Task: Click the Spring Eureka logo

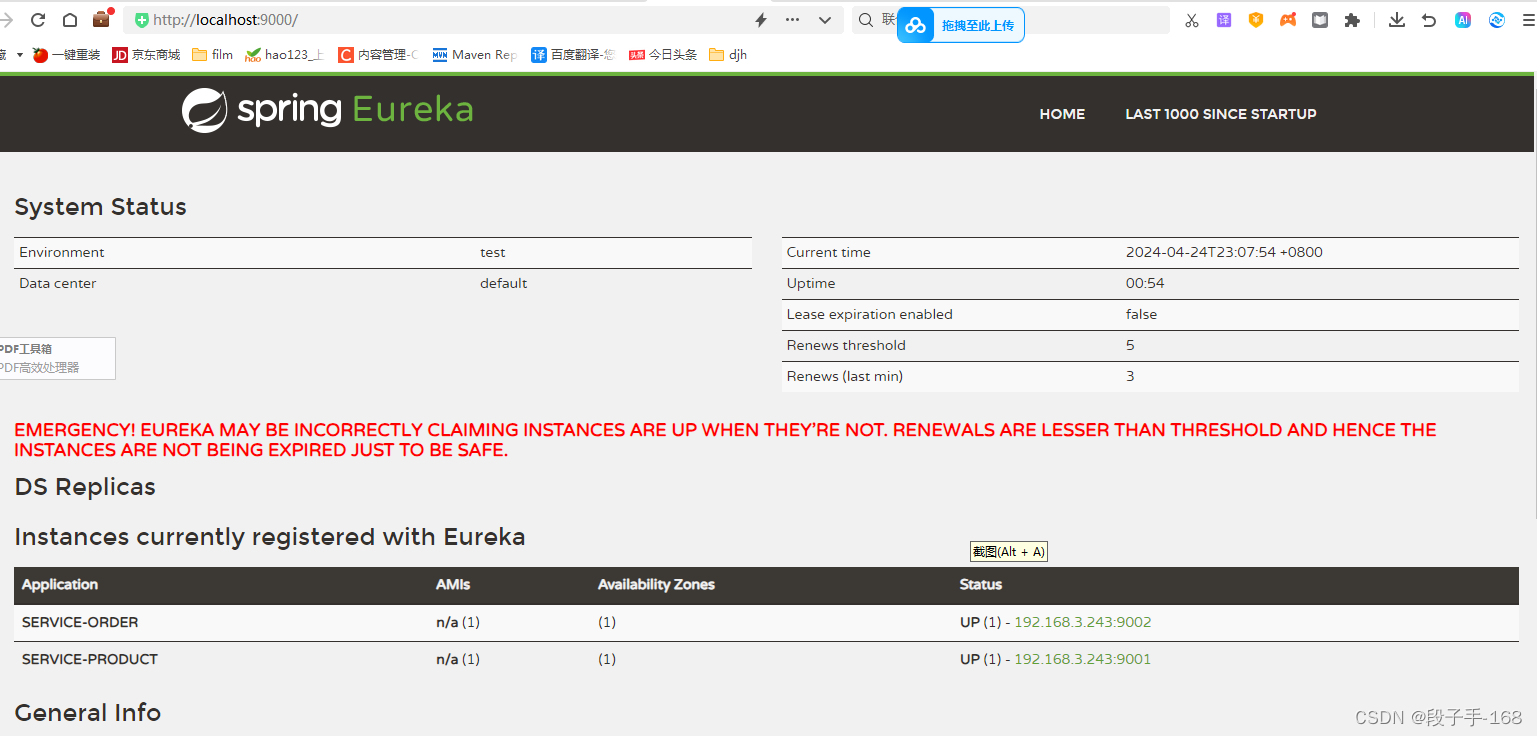Action: tap(327, 110)
